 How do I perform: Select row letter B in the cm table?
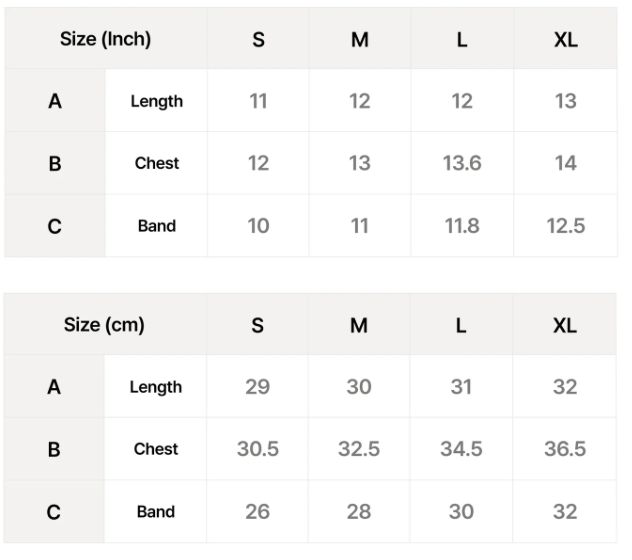54,449
